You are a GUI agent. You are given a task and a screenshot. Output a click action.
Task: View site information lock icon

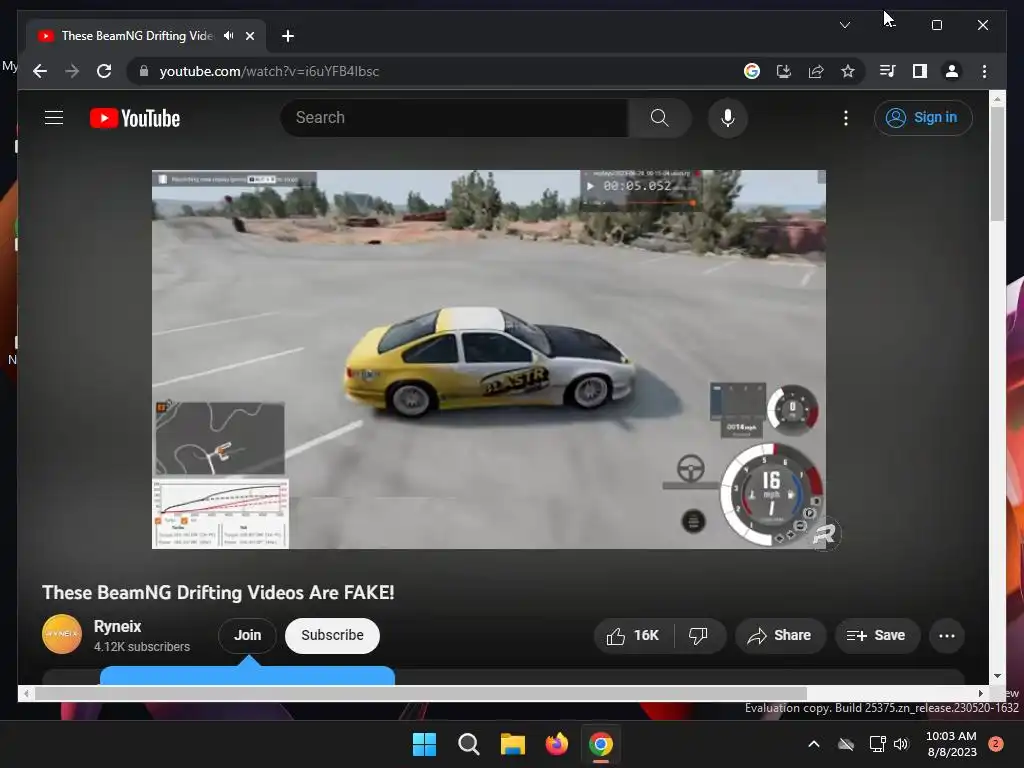coord(144,71)
